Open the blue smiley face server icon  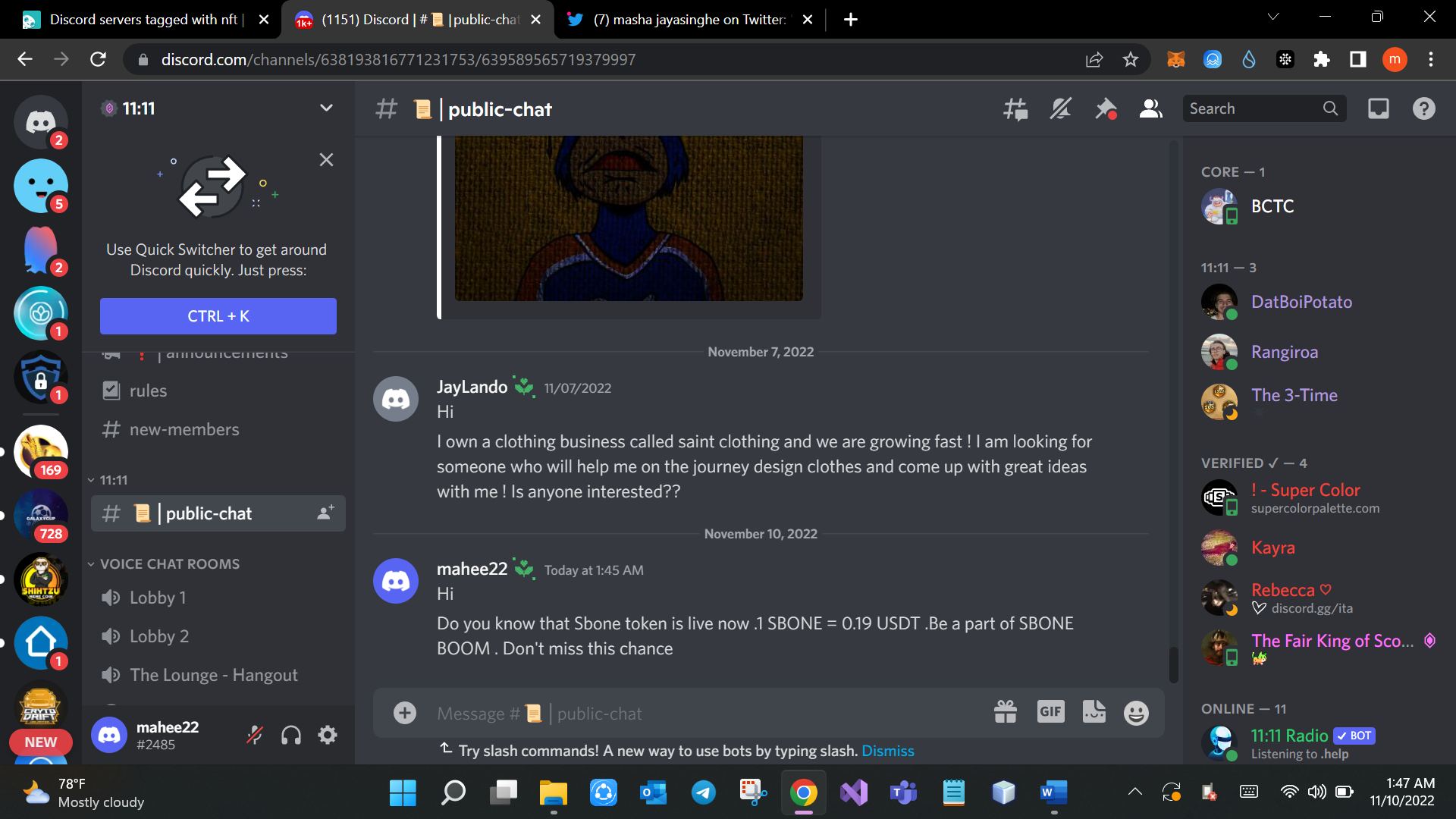(x=41, y=186)
